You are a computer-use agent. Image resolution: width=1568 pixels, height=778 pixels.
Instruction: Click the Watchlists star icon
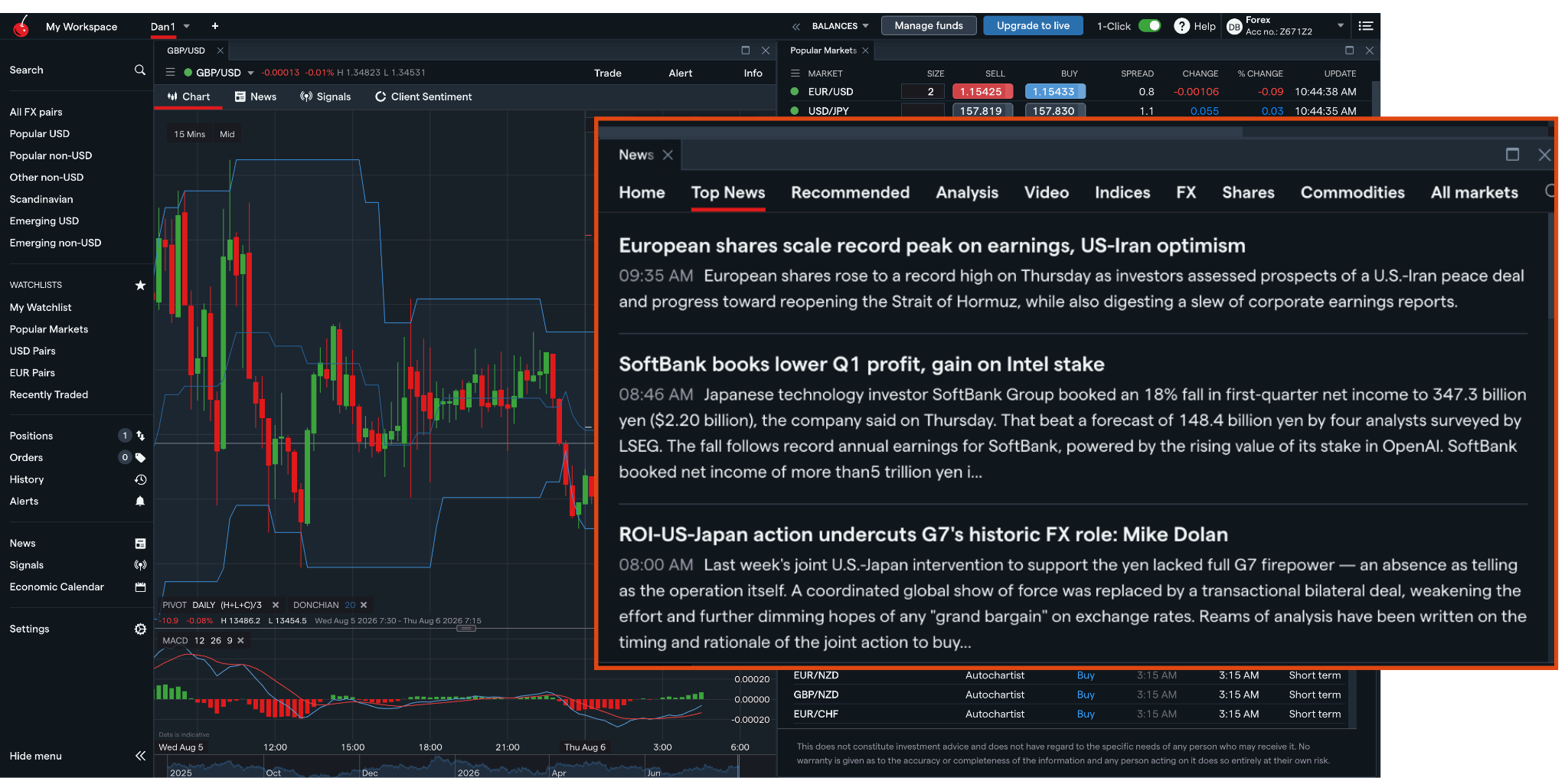pyautogui.click(x=140, y=285)
